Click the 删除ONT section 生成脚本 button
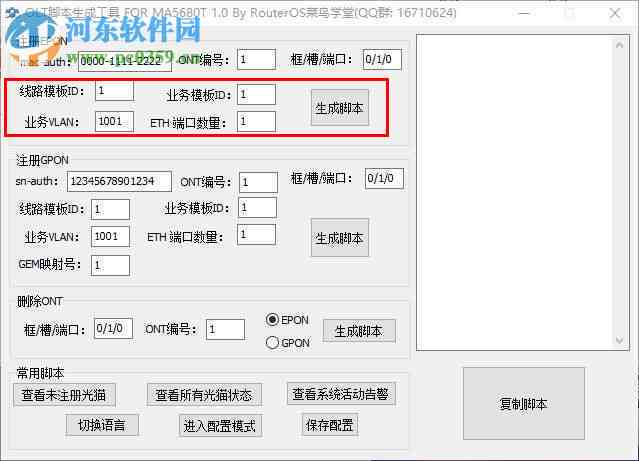This screenshot has width=639, height=461. point(359,331)
